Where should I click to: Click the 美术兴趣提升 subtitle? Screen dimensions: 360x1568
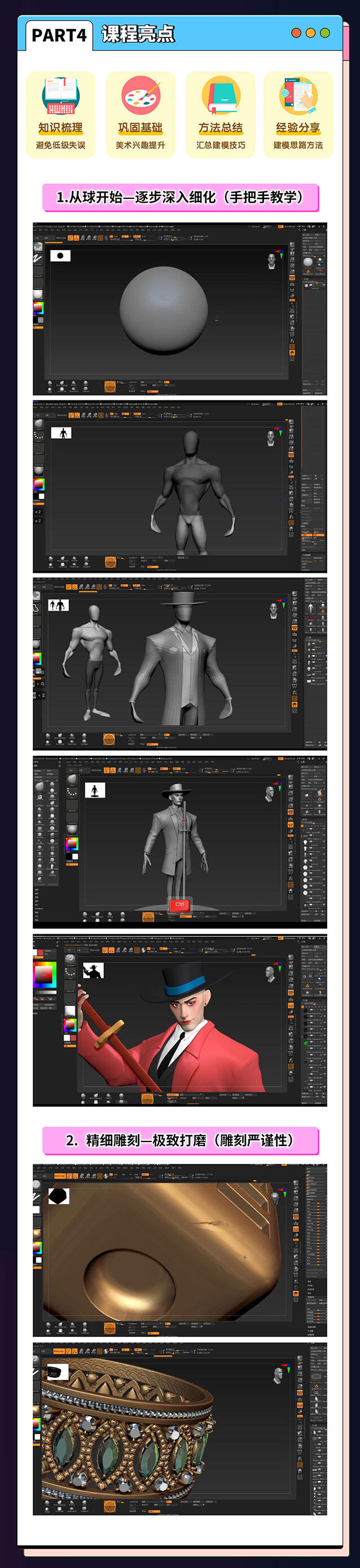point(141,146)
